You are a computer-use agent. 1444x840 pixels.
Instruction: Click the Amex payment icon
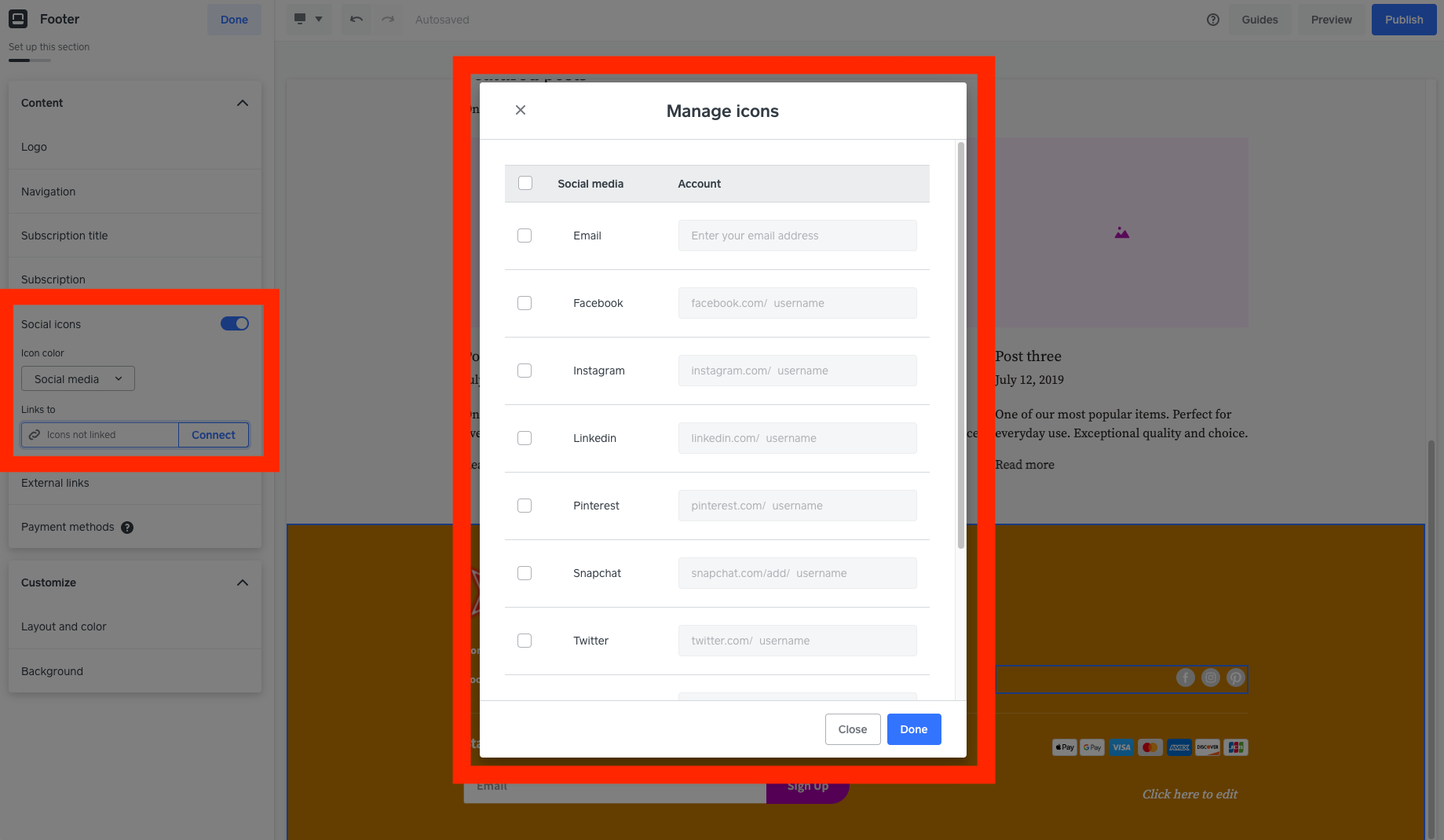[x=1179, y=747]
